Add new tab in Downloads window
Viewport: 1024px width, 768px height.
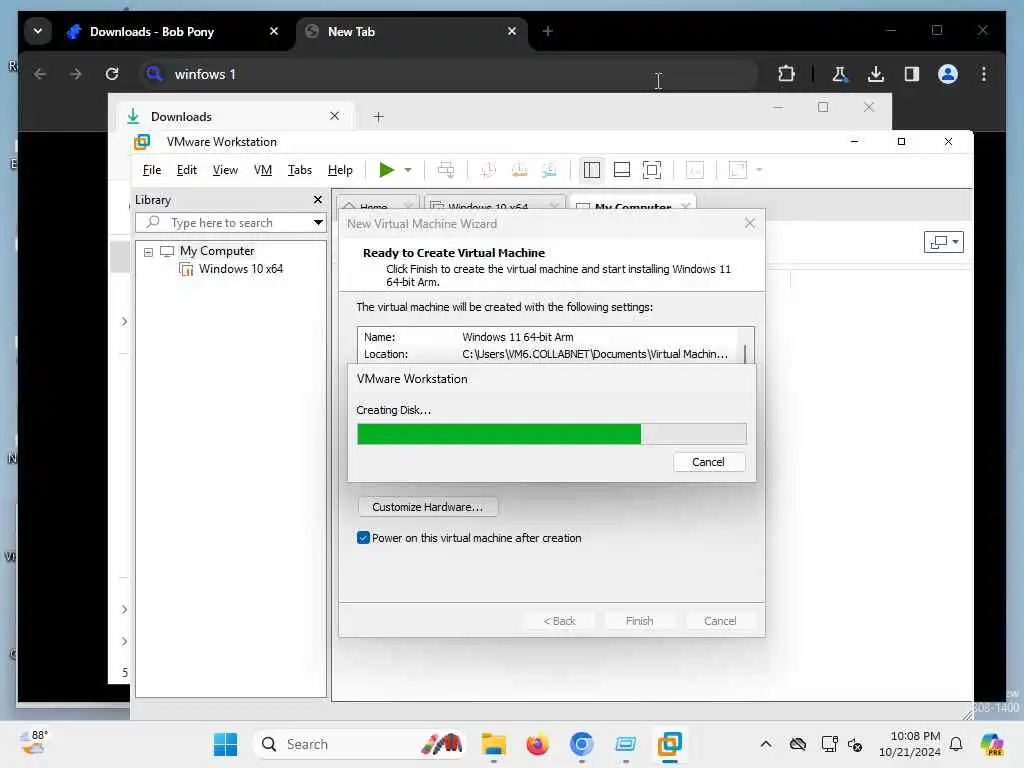coord(378,117)
